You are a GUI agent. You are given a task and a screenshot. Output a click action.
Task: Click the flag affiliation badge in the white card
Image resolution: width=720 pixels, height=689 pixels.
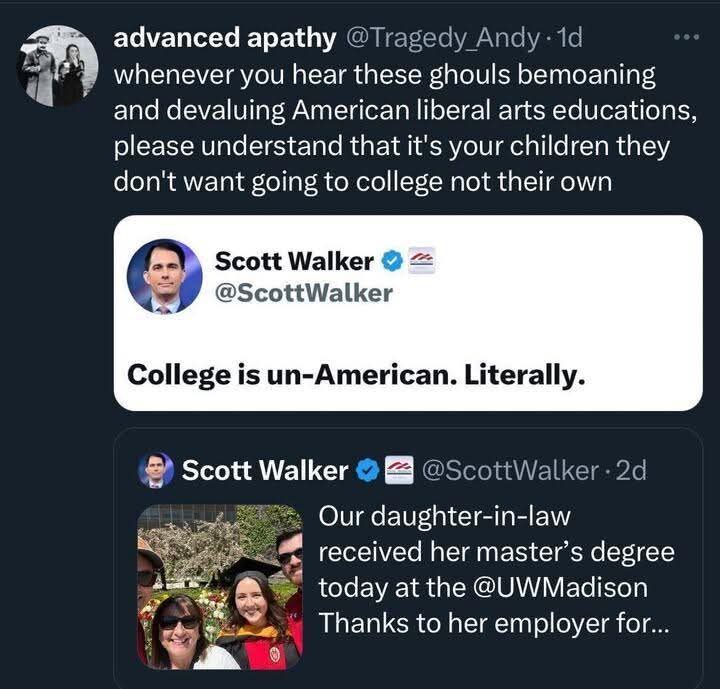click(x=421, y=261)
